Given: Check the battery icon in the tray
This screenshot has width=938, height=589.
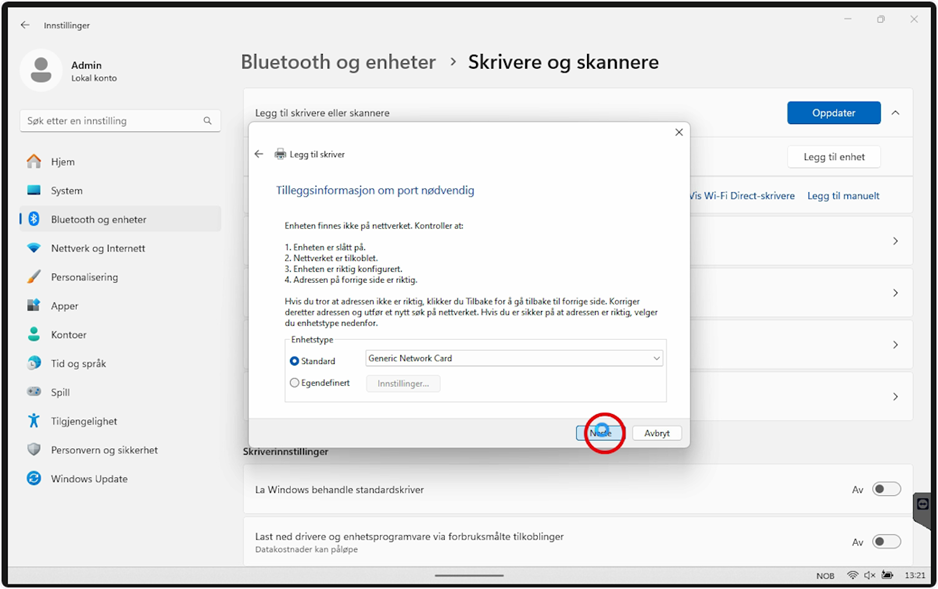Looking at the screenshot, I should coord(887,575).
